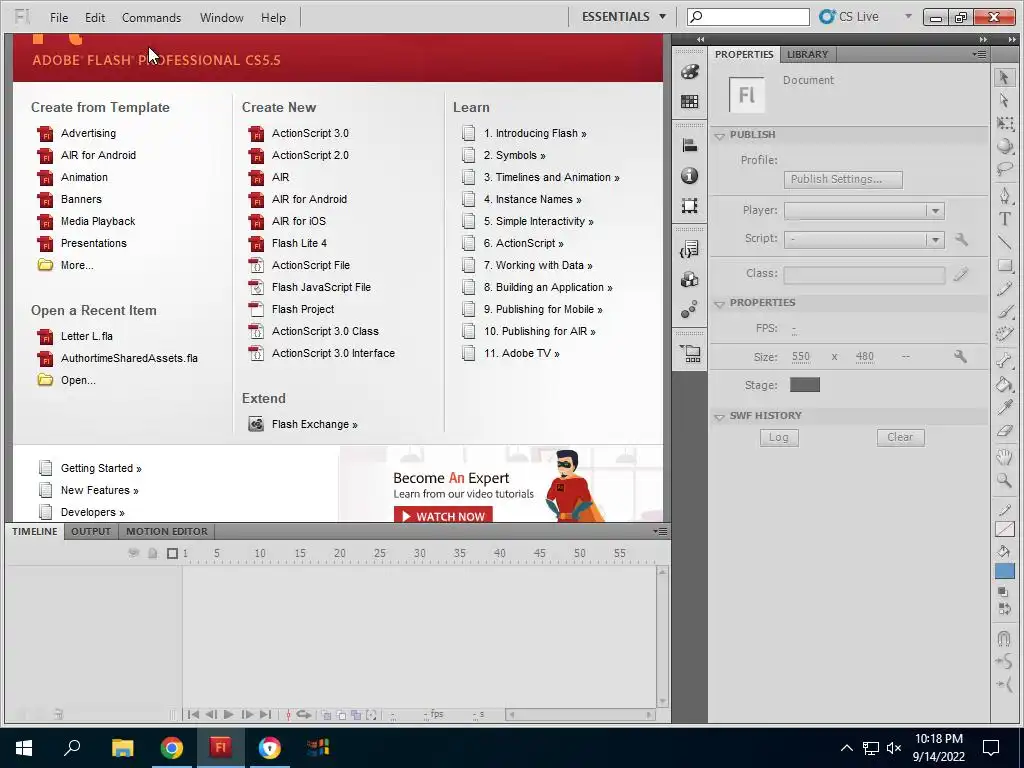Collapse the PUBLISH section
1024x768 pixels.
(x=720, y=135)
